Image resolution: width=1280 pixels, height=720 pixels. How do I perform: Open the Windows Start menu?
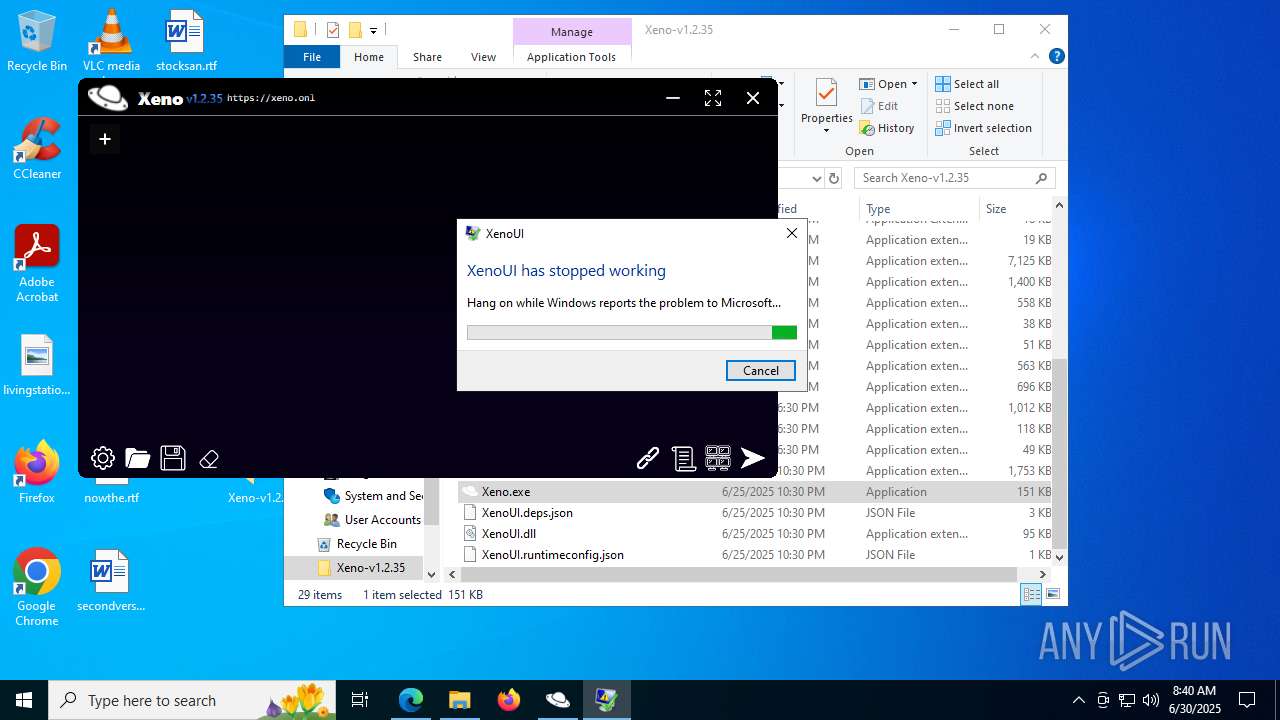coord(24,700)
